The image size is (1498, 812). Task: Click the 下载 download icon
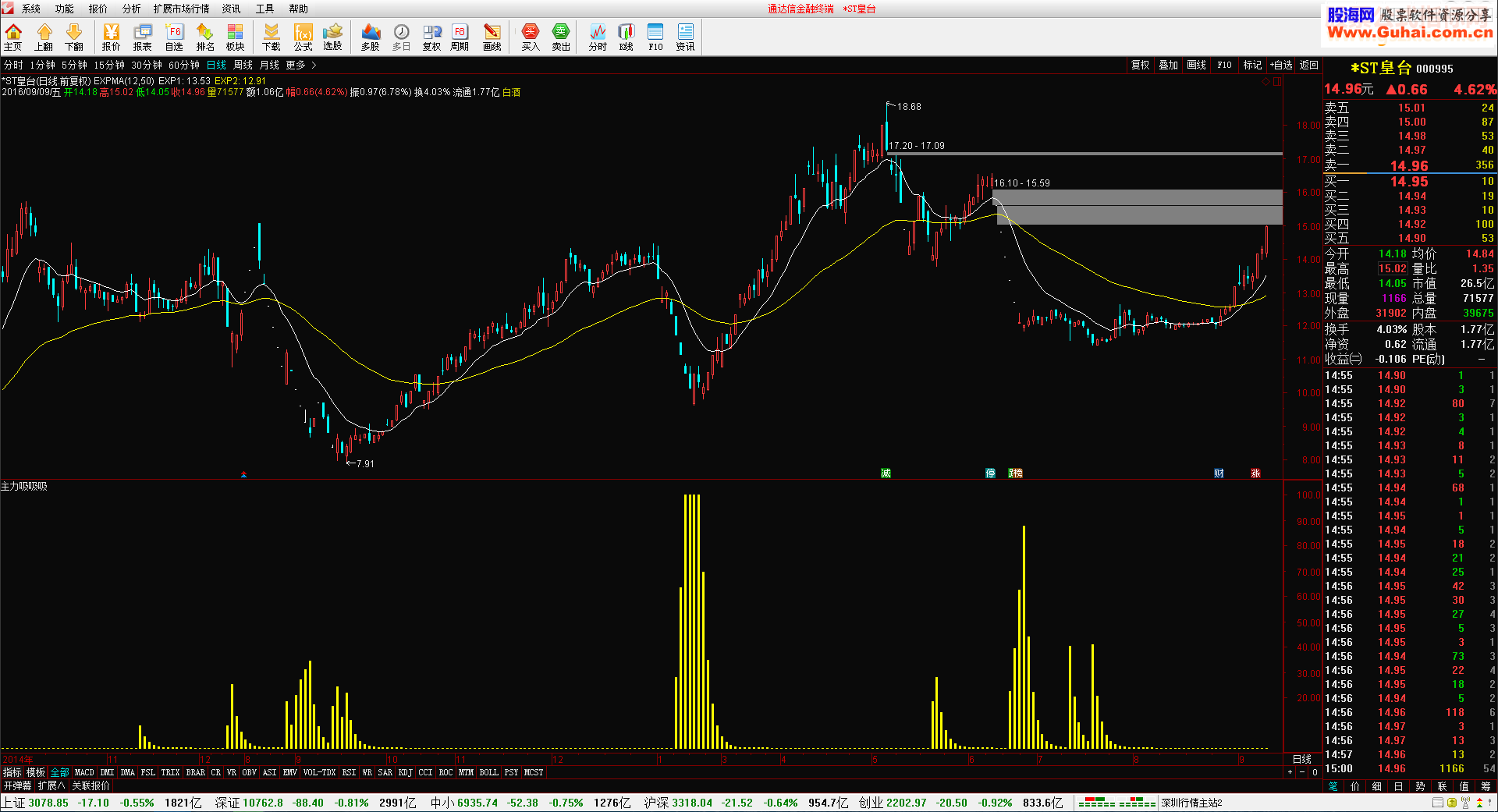click(272, 37)
